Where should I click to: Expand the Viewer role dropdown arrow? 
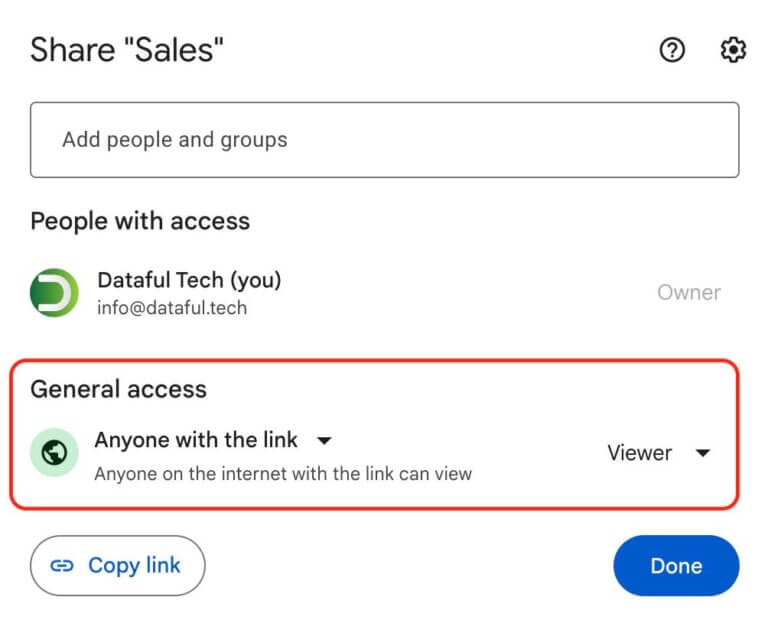click(x=703, y=453)
